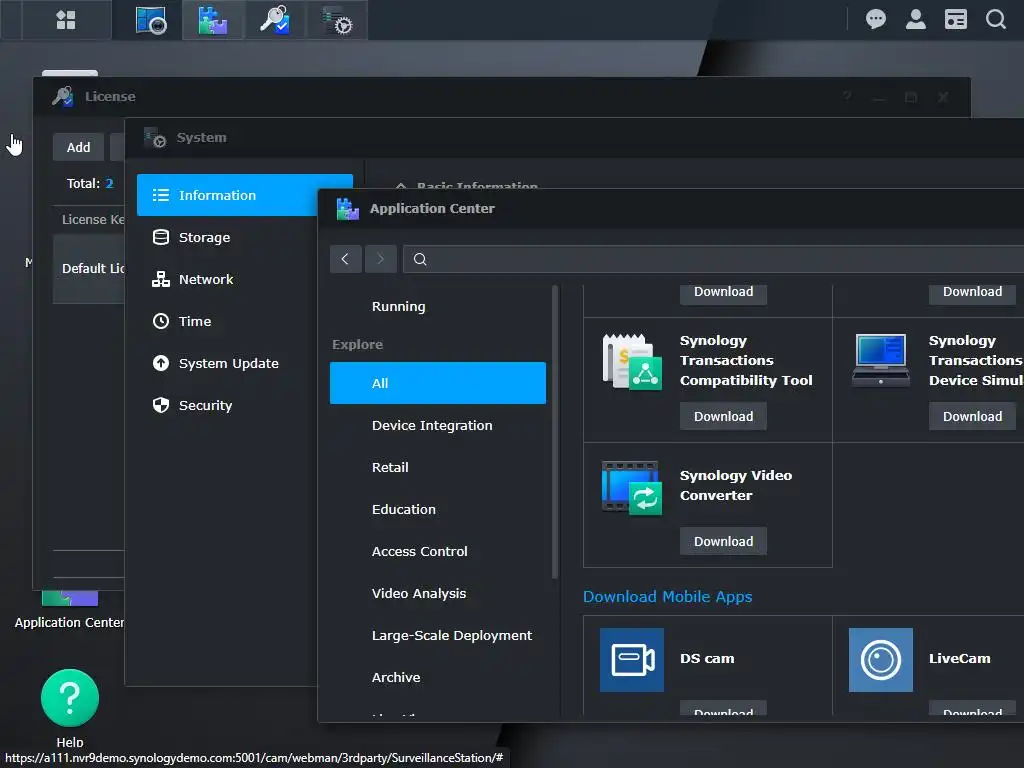Collapse the Basic Information section
Viewport: 1024px width, 768px height.
tap(401, 185)
